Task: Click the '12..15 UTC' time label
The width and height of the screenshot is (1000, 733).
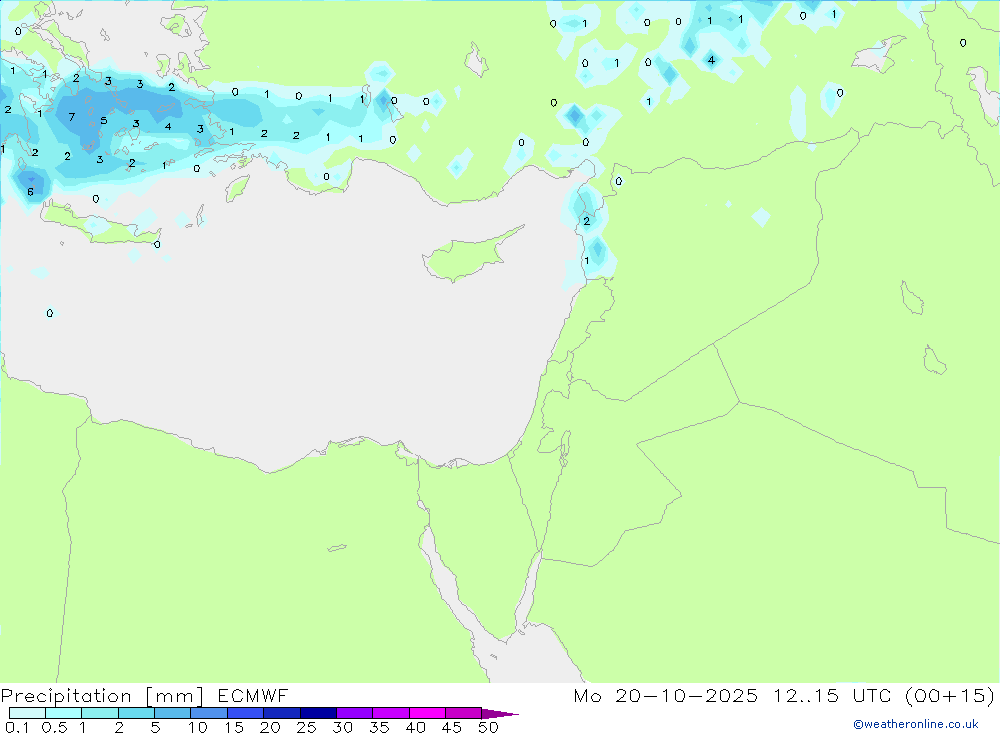Action: click(832, 696)
